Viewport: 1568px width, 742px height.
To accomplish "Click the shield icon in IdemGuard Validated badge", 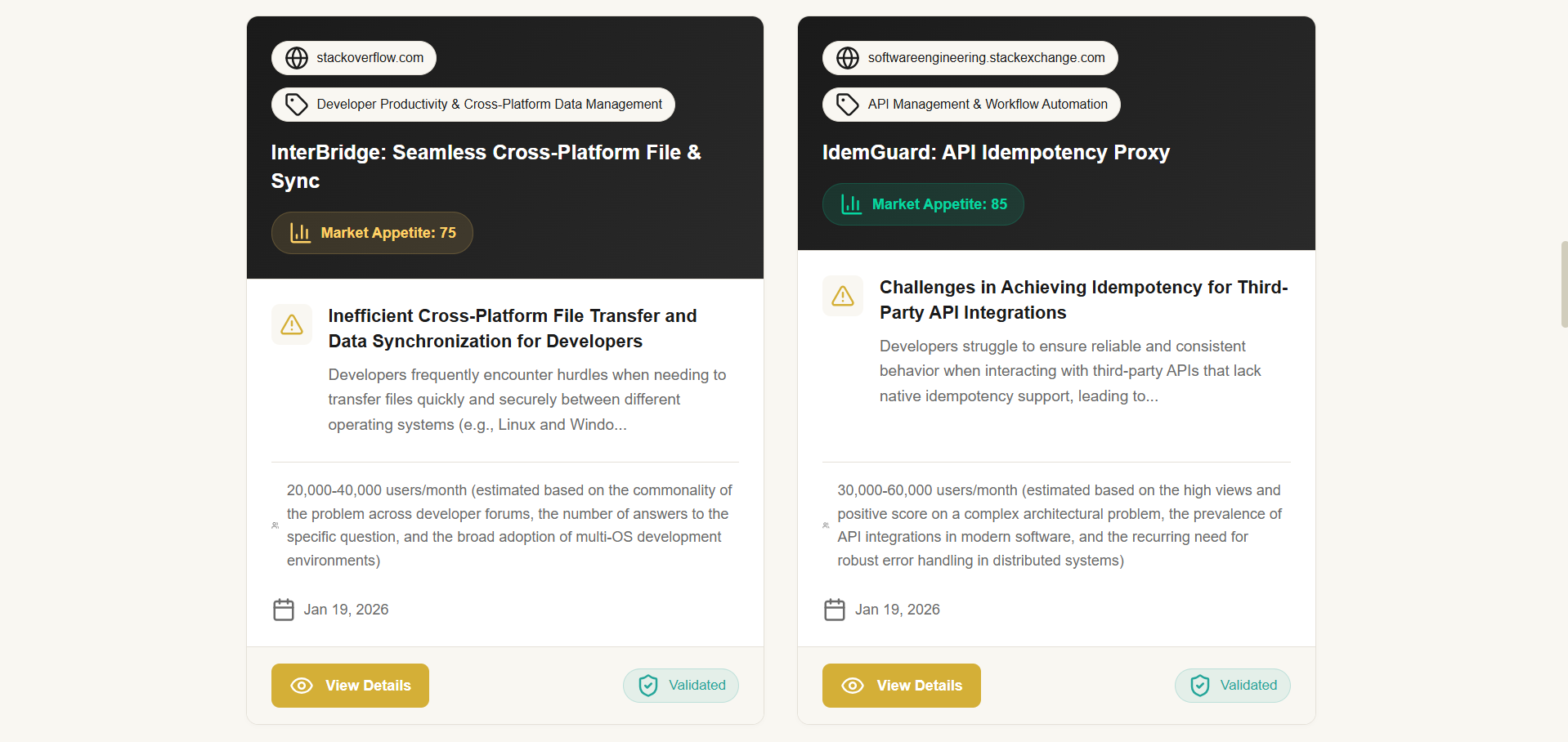I will coord(1199,685).
